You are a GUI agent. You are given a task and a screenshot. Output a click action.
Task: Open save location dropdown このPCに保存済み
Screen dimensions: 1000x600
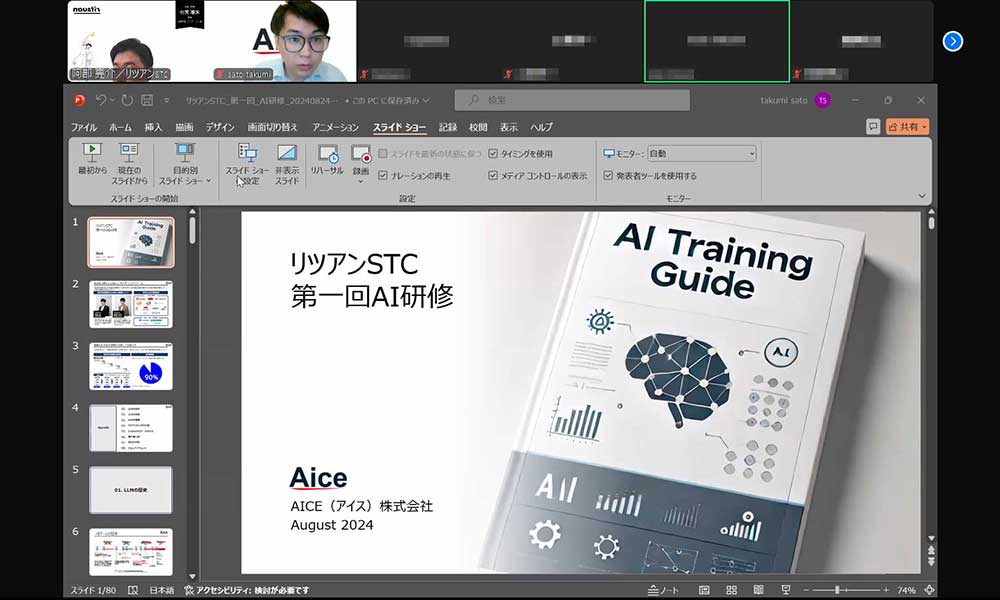(425, 100)
